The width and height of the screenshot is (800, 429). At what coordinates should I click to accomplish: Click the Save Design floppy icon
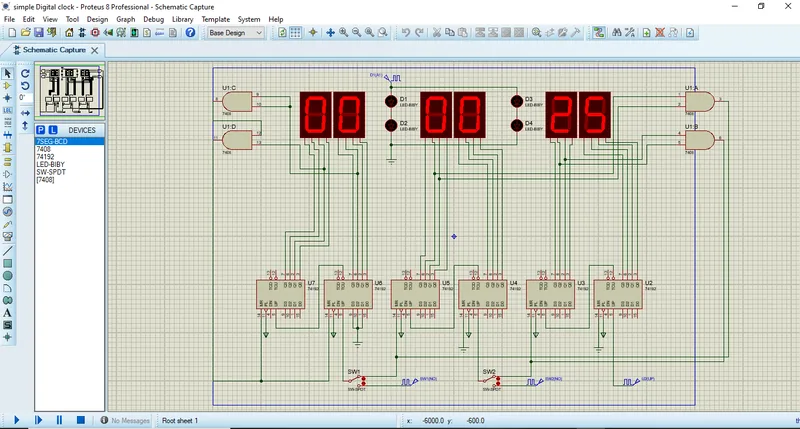point(39,33)
